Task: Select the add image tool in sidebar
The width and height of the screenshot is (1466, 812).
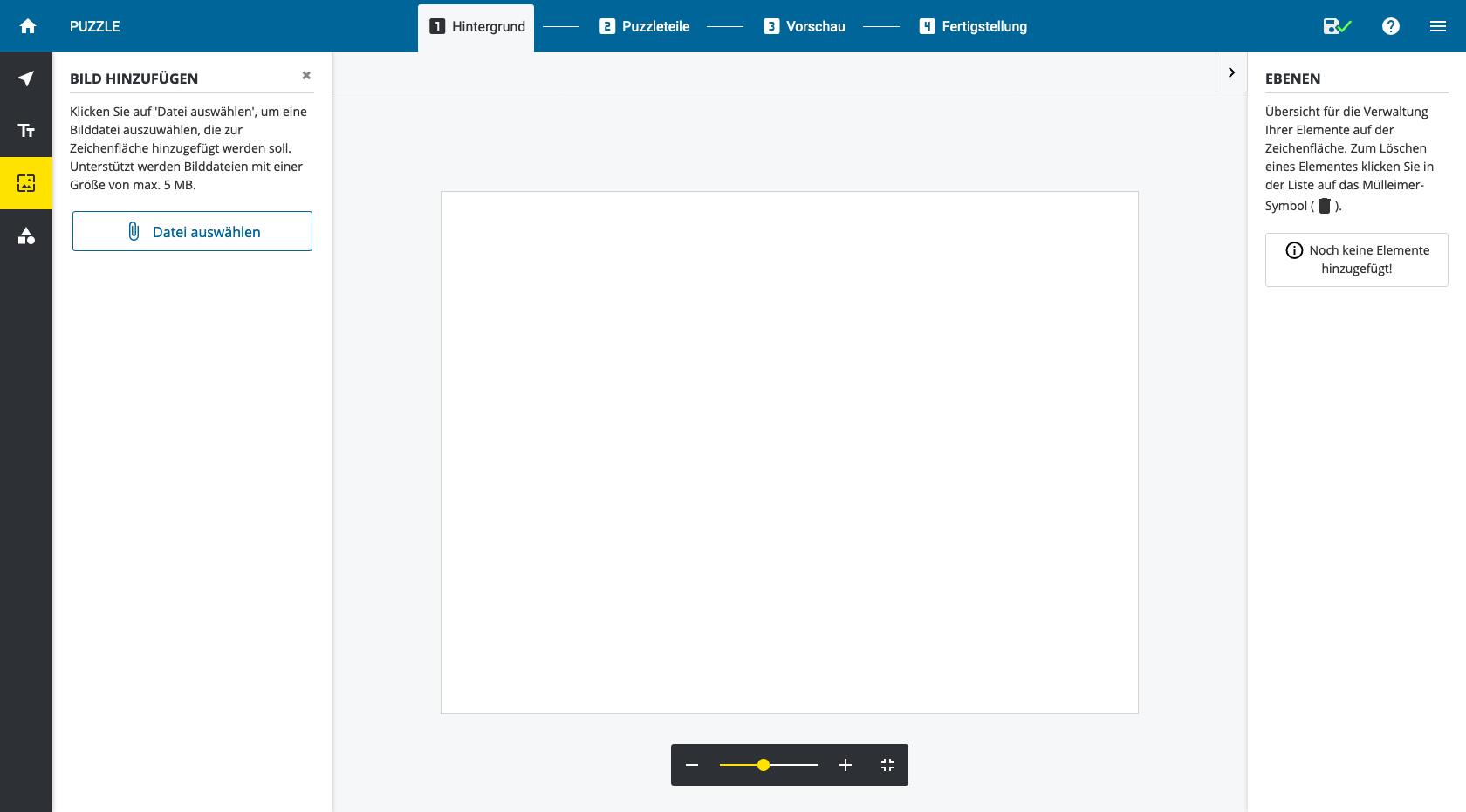Action: (x=26, y=183)
